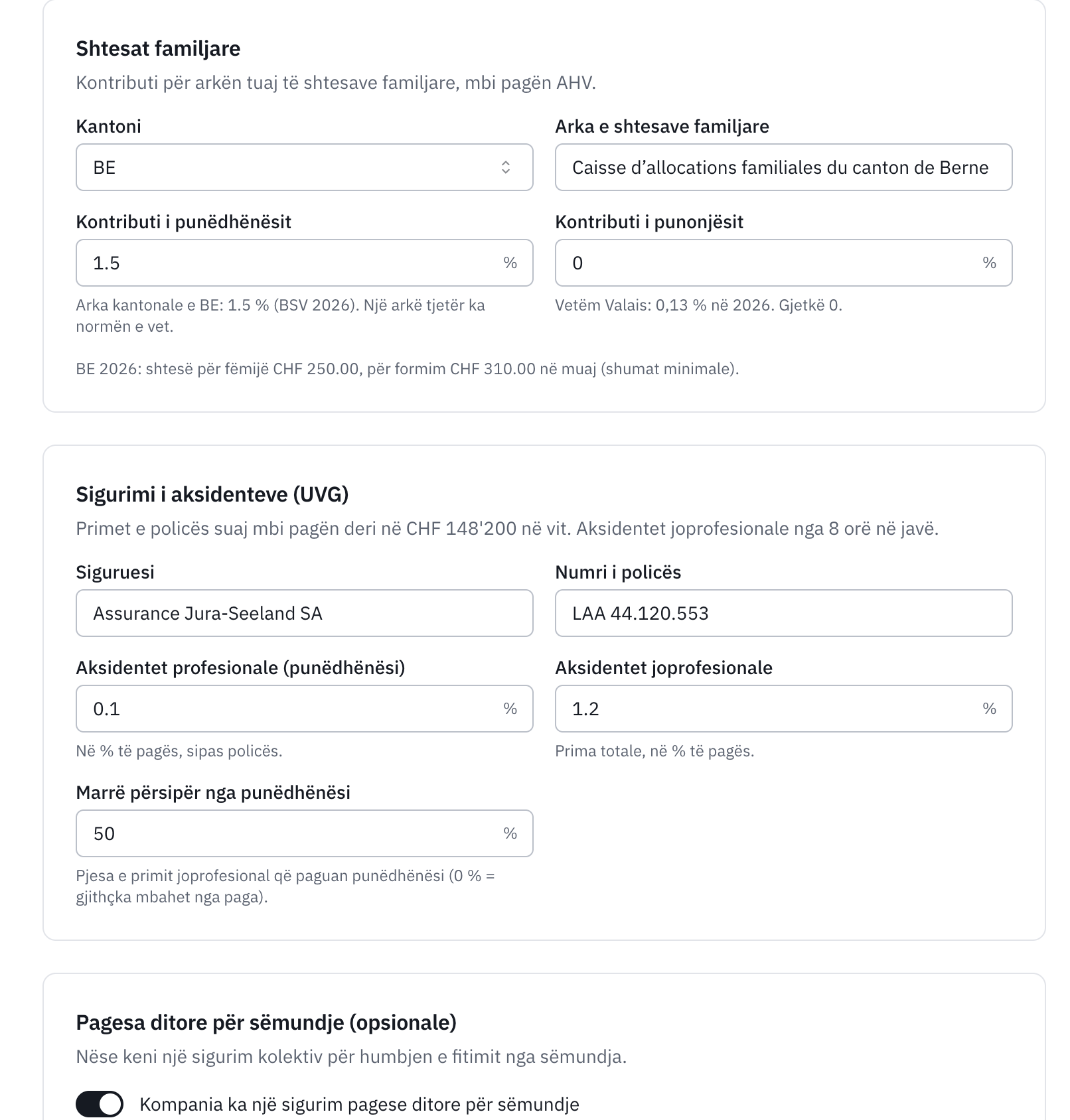Image resolution: width=1070 pixels, height=1120 pixels.
Task: Click the percent sign in employer contribution field
Action: click(x=510, y=263)
